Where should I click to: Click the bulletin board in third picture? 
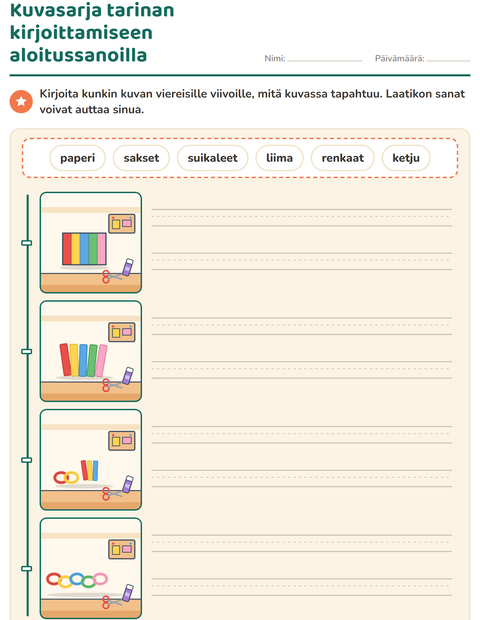click(122, 441)
